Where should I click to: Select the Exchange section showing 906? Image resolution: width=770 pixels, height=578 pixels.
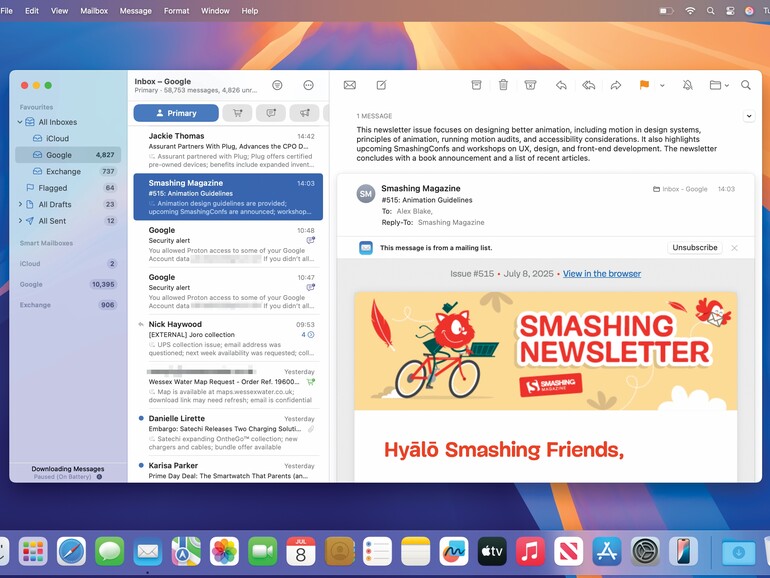click(68, 305)
